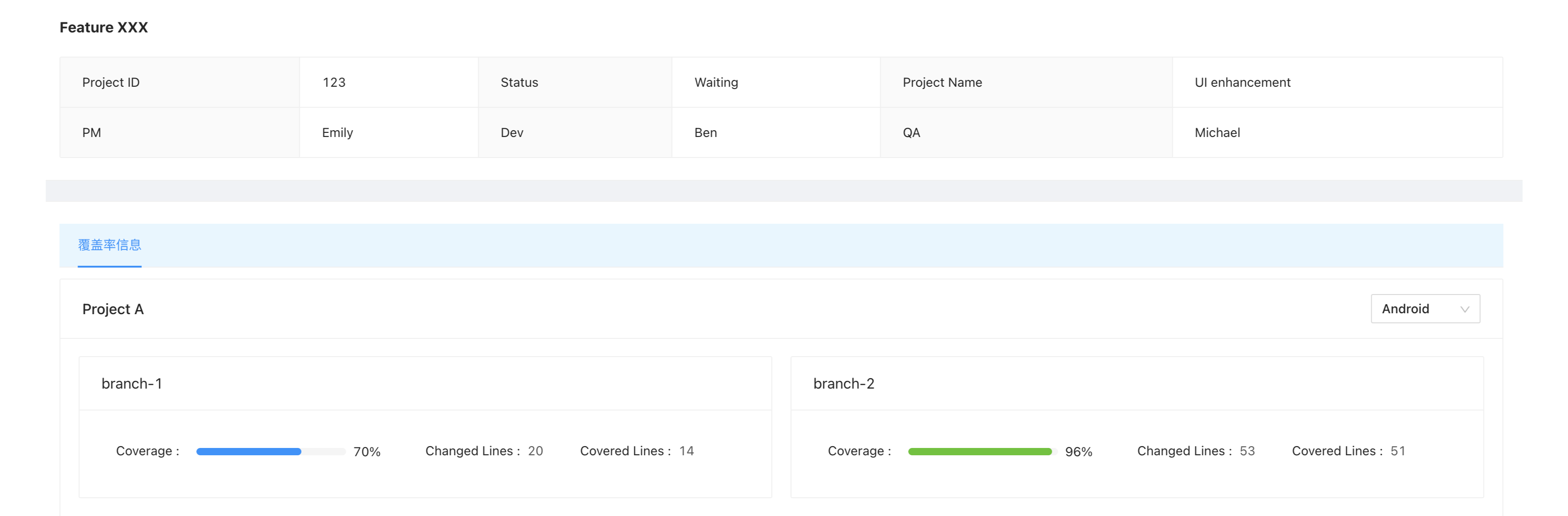Click the PM label cell
Viewport: 1568px width, 516px height.
point(179,133)
